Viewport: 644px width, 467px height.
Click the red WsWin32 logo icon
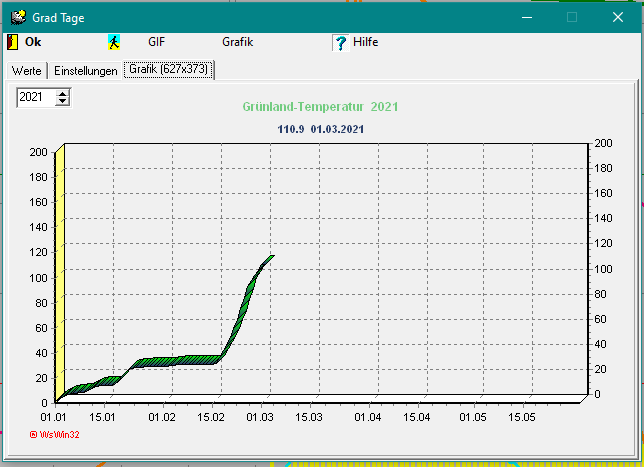pos(34,434)
